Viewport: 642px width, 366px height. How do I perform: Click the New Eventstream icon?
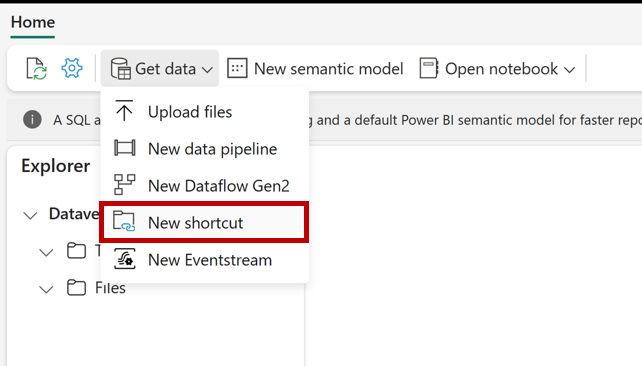click(x=124, y=259)
